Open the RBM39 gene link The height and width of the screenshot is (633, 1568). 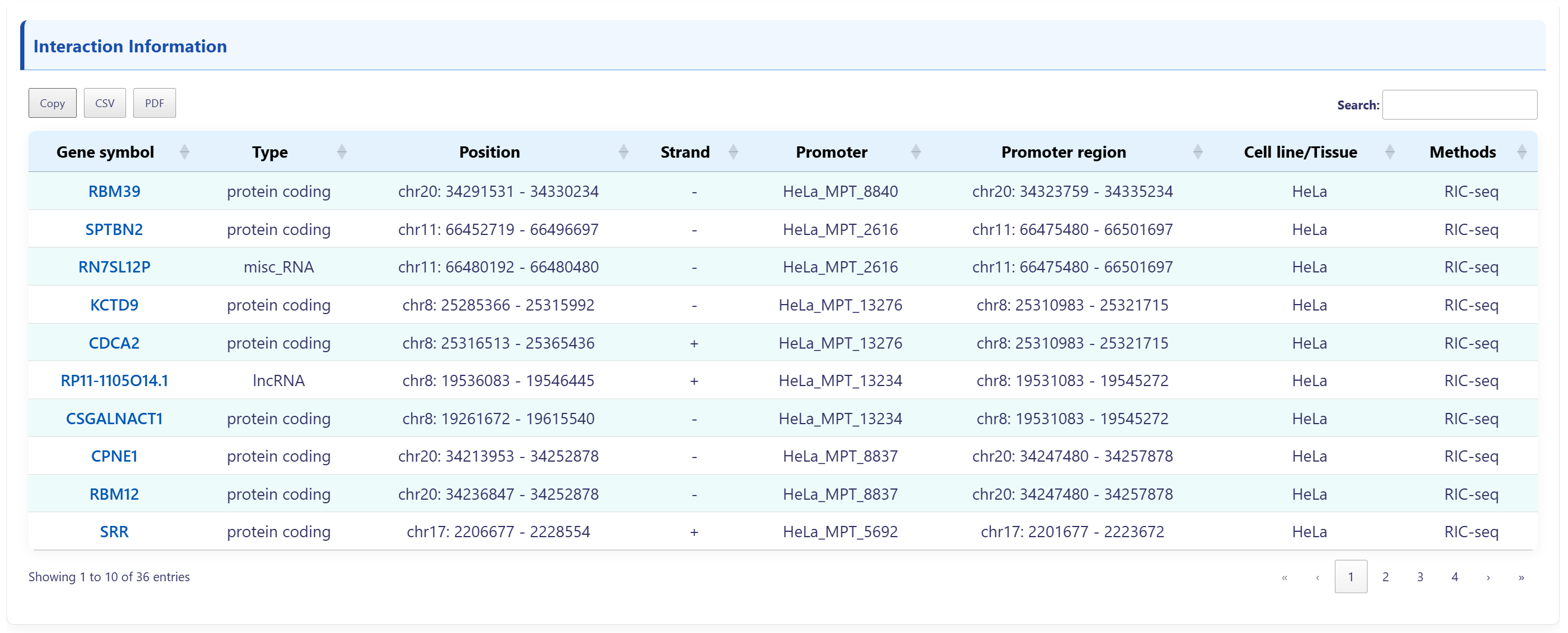coord(114,192)
